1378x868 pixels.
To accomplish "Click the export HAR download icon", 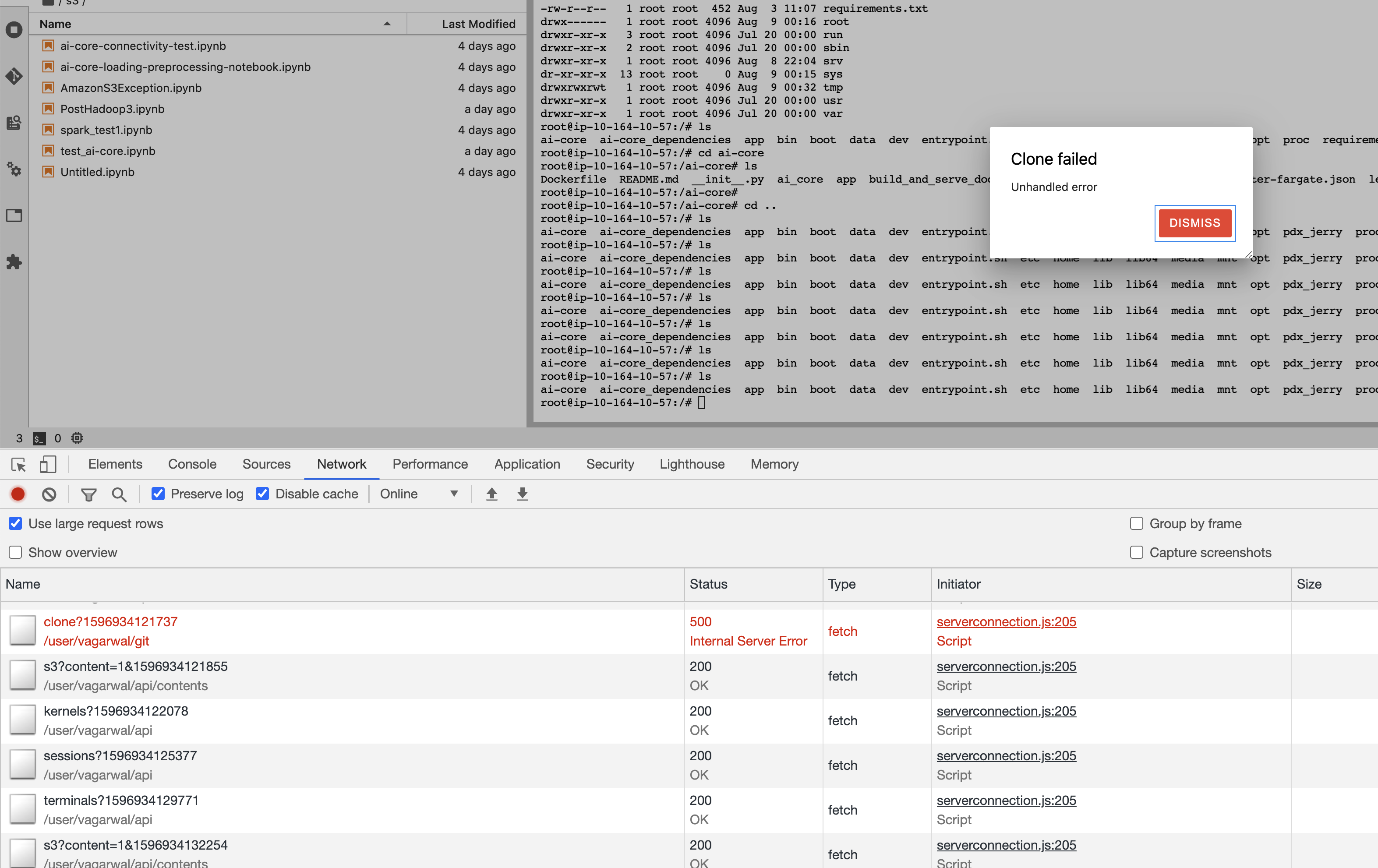I will (522, 494).
